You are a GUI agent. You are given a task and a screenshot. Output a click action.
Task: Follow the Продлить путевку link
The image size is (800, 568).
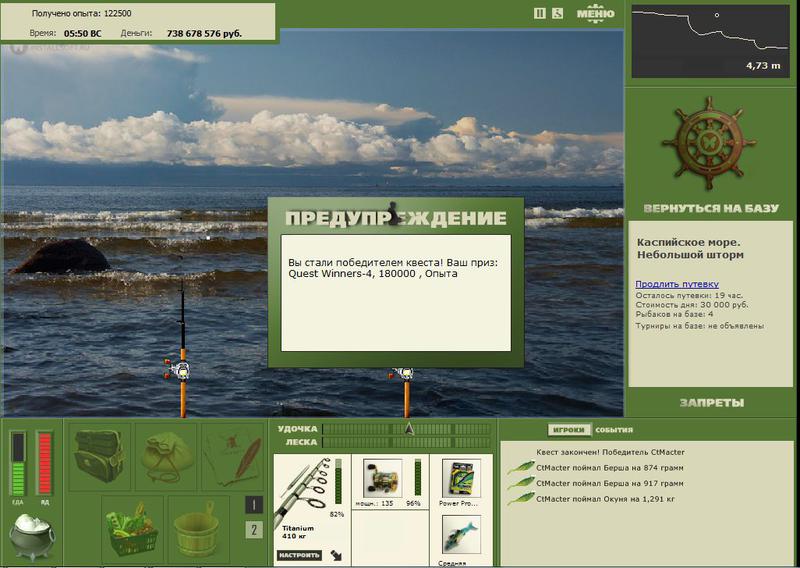point(677,284)
